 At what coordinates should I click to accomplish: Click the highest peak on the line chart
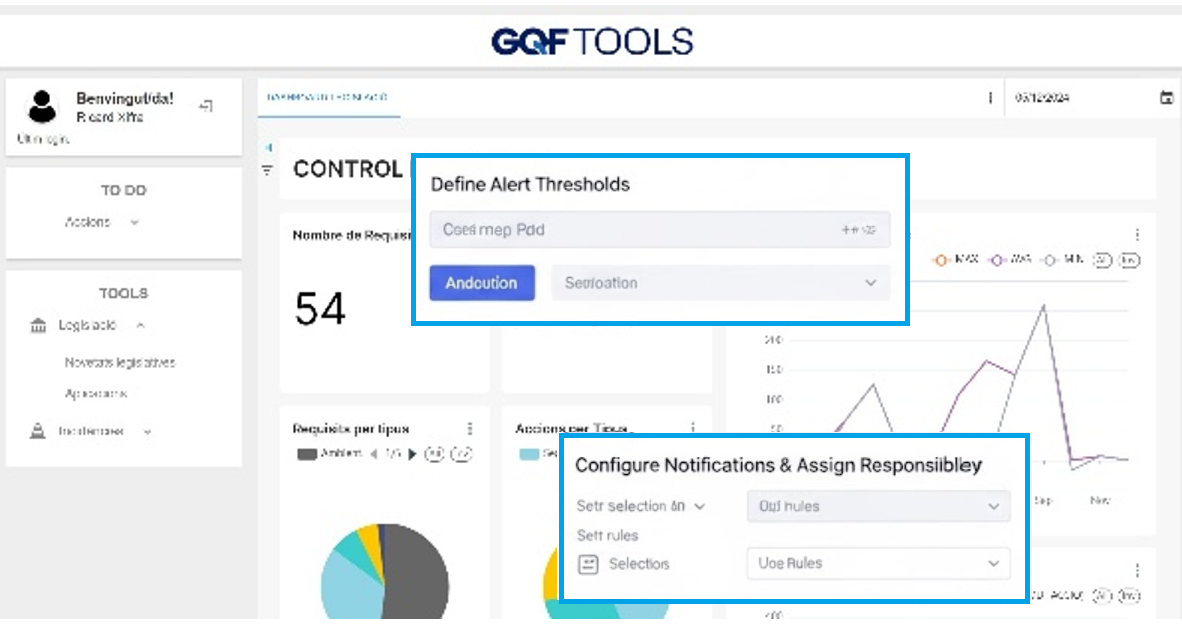coord(1044,305)
